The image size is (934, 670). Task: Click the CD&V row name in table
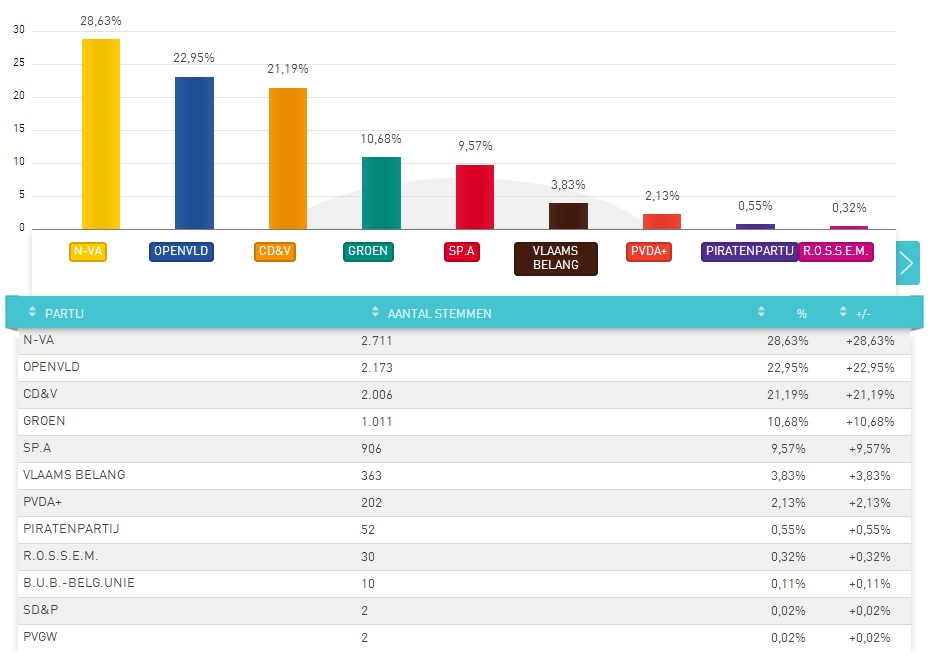pos(41,394)
